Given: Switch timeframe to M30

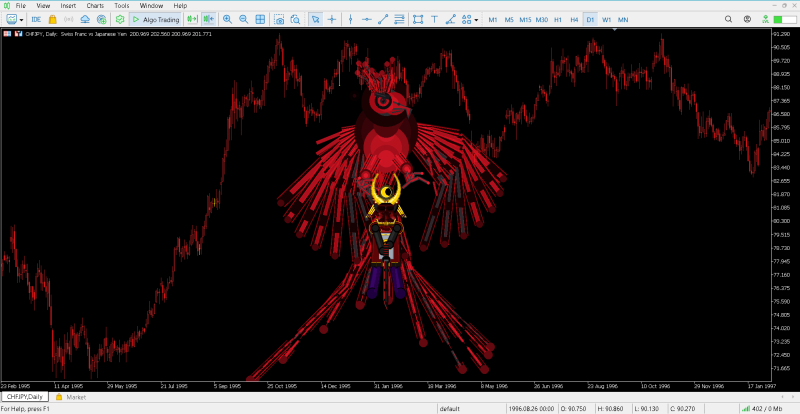Looking at the screenshot, I should point(542,20).
